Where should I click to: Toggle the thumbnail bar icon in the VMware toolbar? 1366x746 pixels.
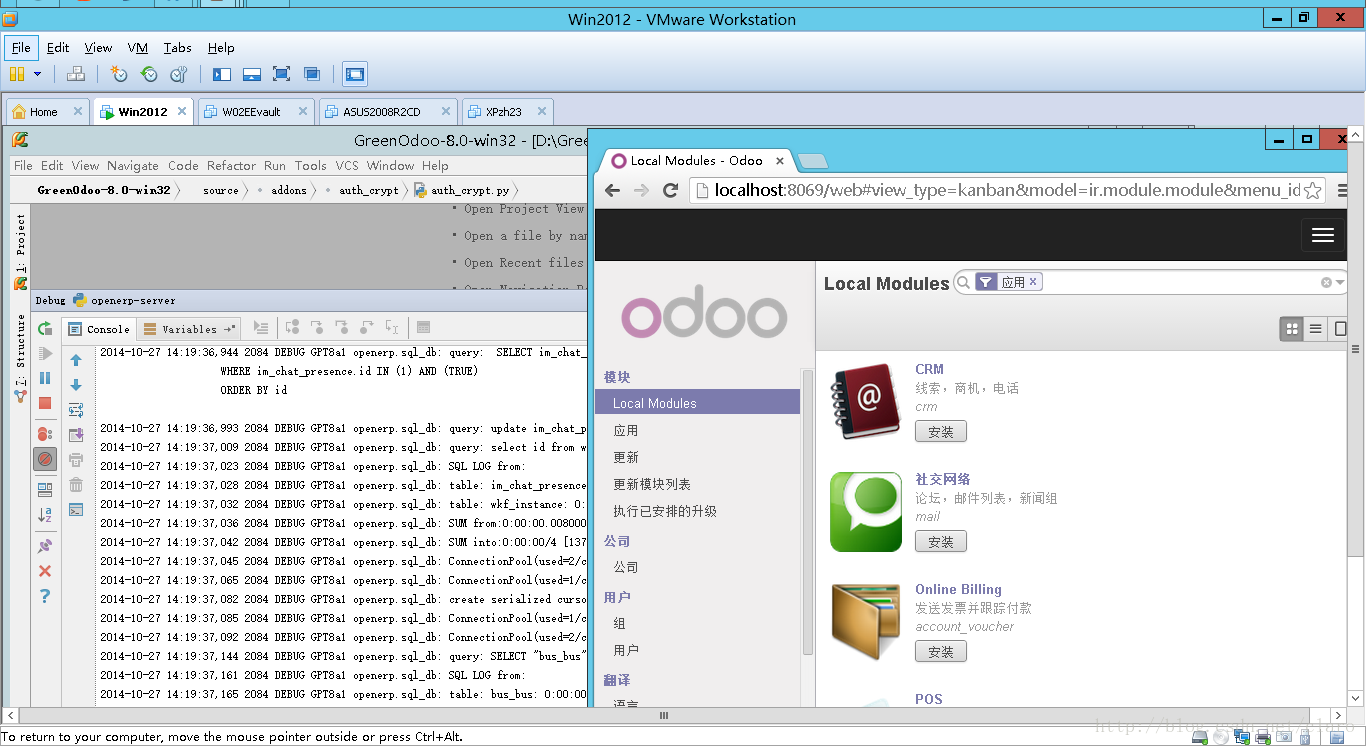(x=252, y=74)
